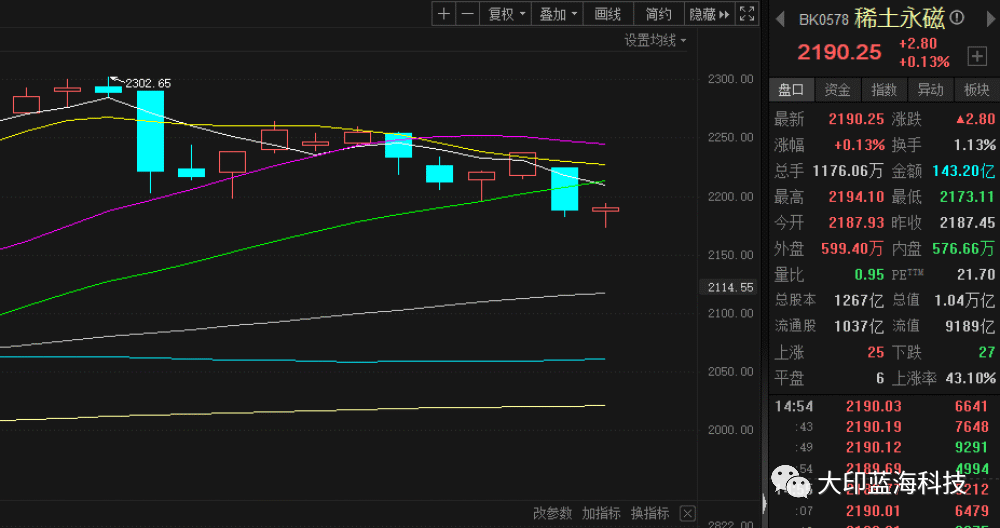Close the indicator panel with X icon
The width and height of the screenshot is (1000, 528).
[x=687, y=513]
